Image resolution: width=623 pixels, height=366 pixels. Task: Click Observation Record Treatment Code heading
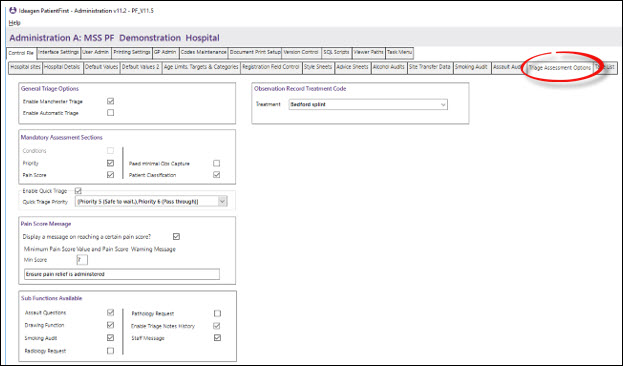coord(300,89)
